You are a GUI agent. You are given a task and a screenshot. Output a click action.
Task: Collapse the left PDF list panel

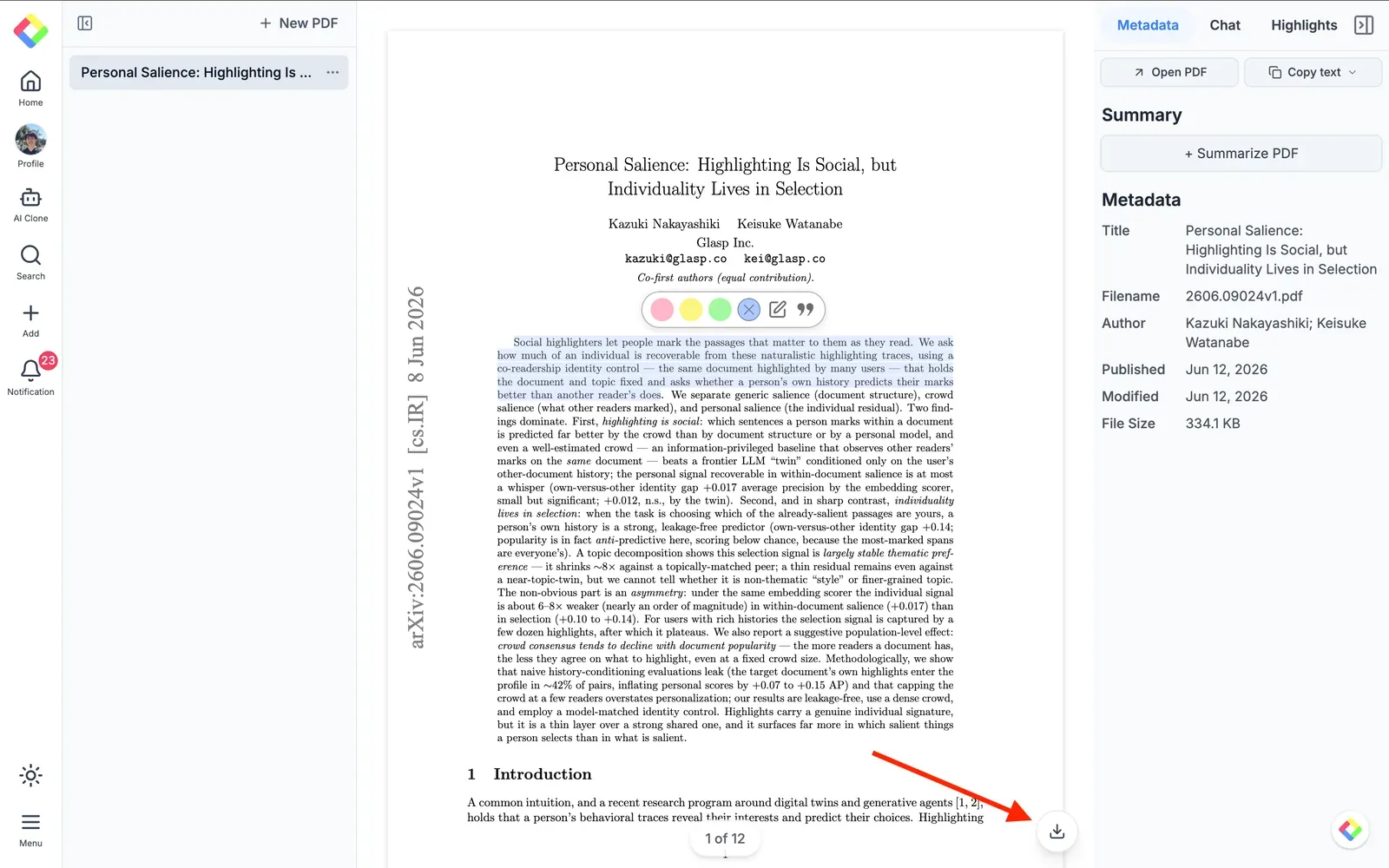(85, 23)
